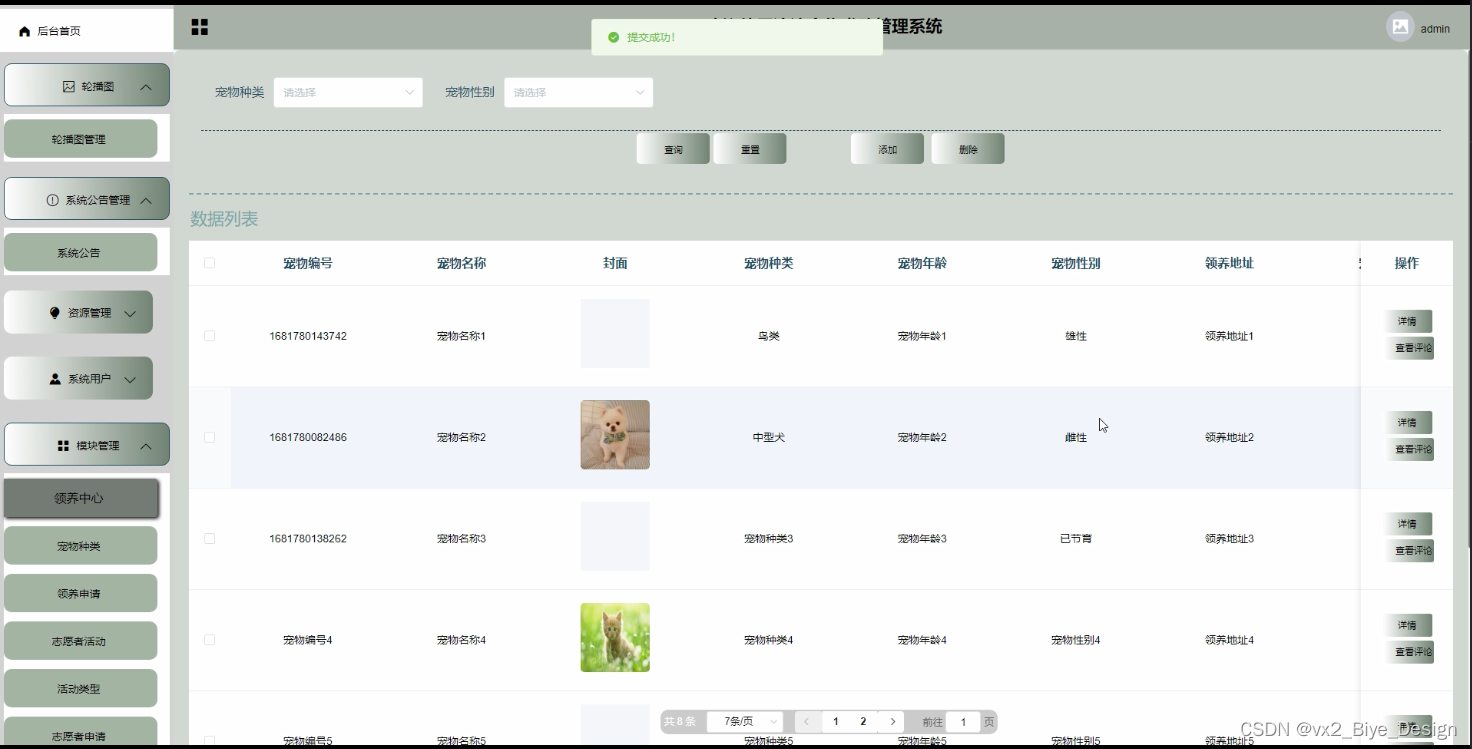Check the row 1681780143742 checkbox
The image size is (1472, 749).
209,336
